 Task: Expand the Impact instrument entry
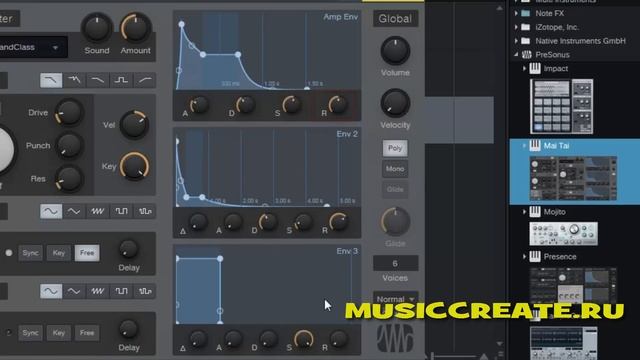tap(524, 69)
